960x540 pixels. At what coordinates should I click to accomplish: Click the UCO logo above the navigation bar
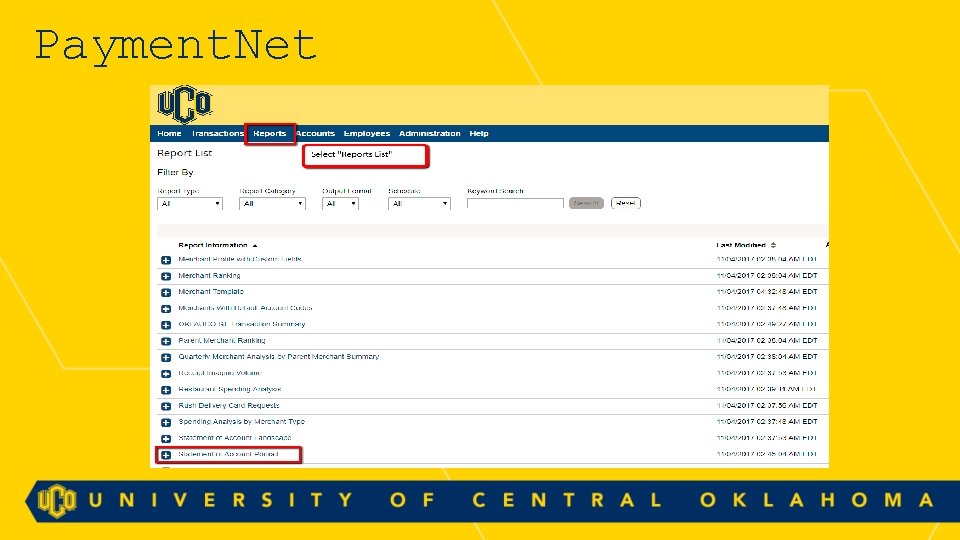(x=184, y=105)
